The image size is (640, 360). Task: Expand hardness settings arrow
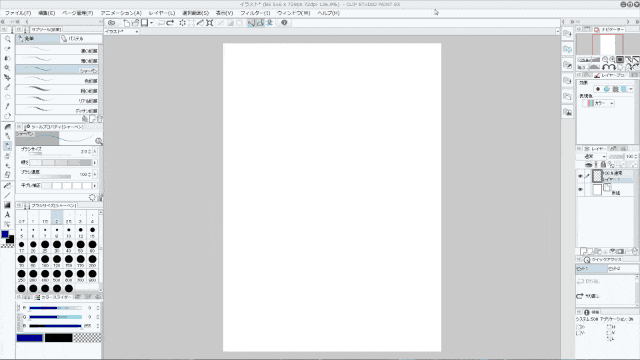95,162
